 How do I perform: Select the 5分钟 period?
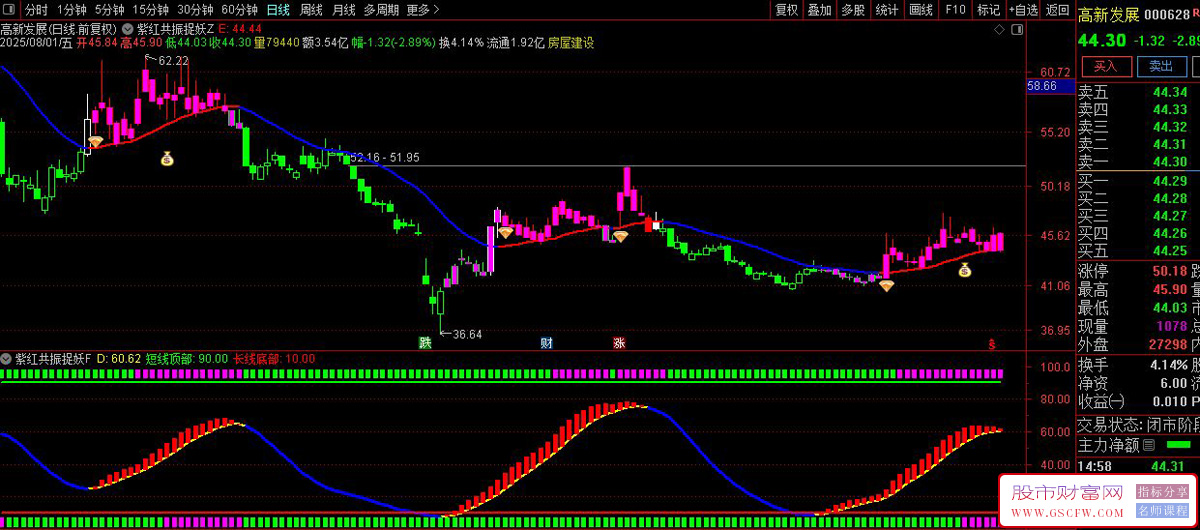(x=109, y=10)
